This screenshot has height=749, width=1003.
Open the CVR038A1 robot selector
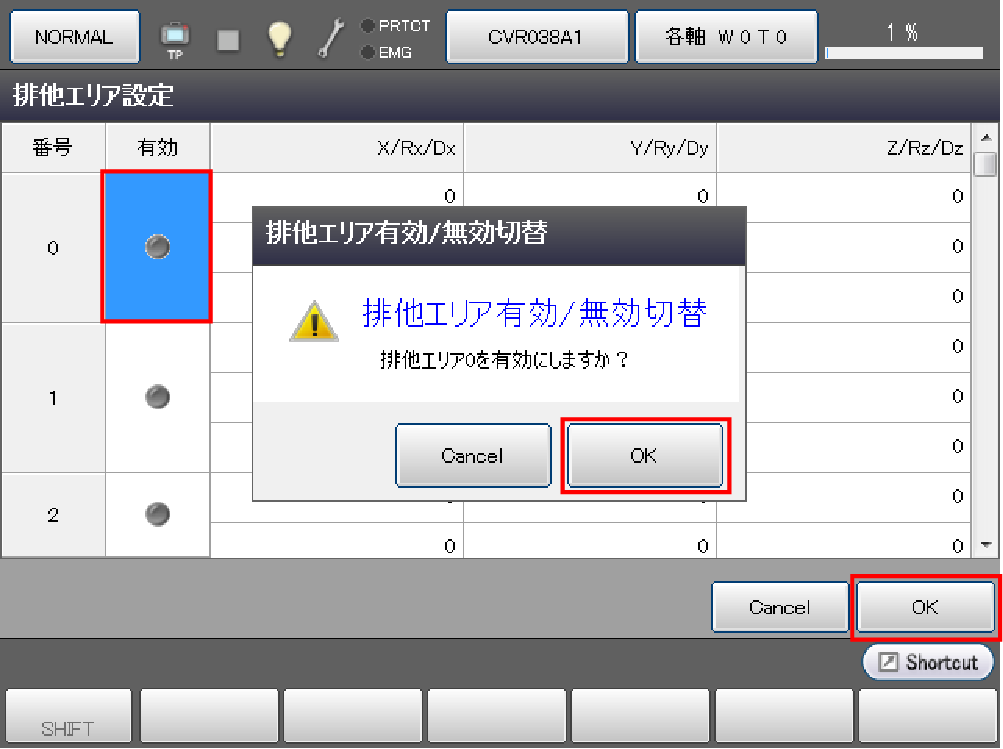pos(537,36)
